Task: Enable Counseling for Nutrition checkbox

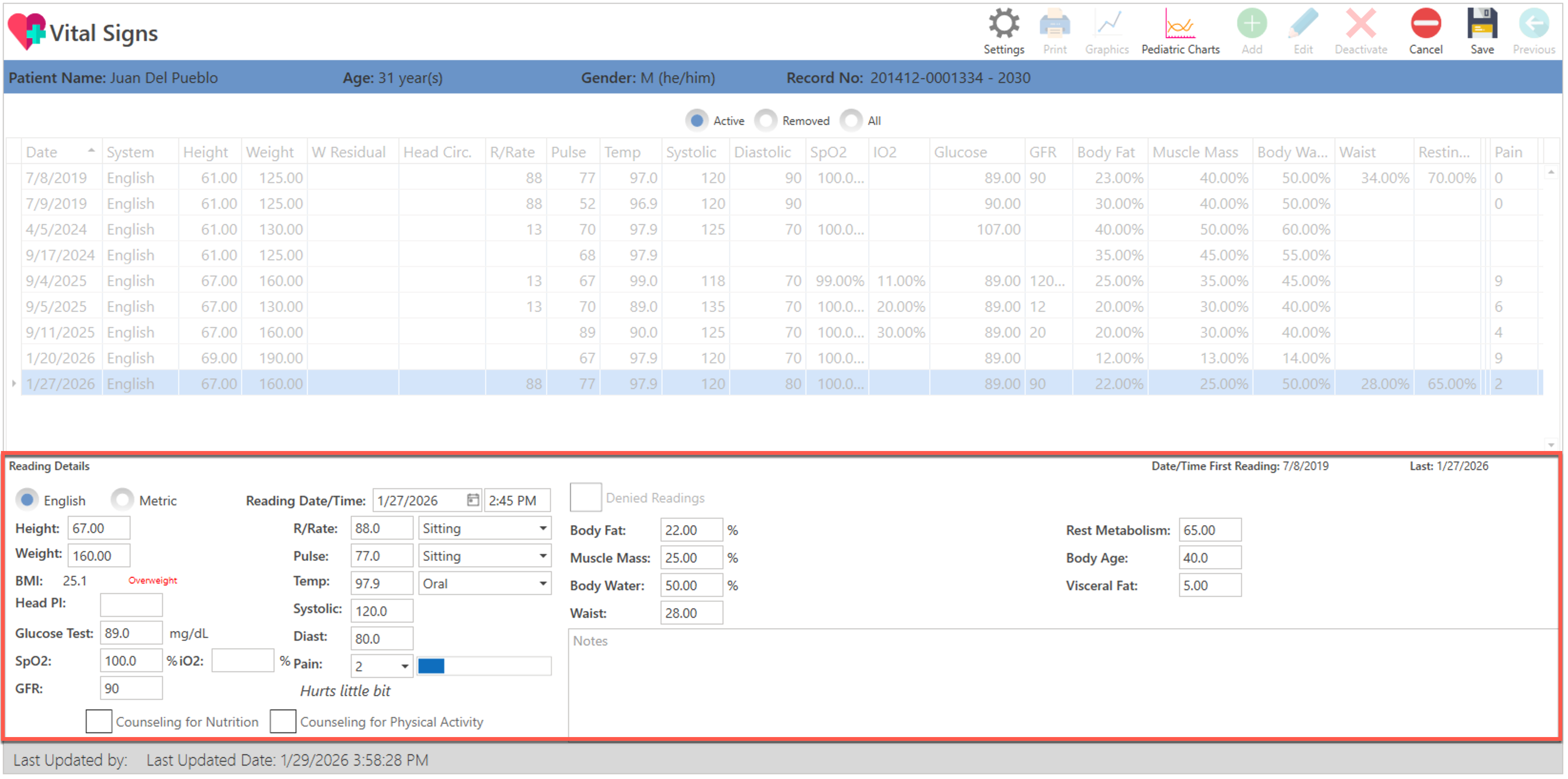Action: [99, 722]
